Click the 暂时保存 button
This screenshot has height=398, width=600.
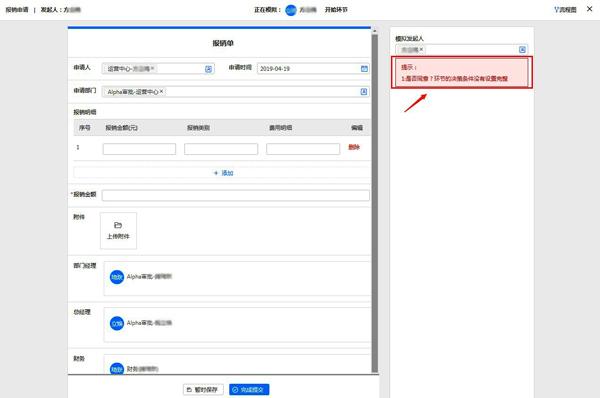(203, 390)
